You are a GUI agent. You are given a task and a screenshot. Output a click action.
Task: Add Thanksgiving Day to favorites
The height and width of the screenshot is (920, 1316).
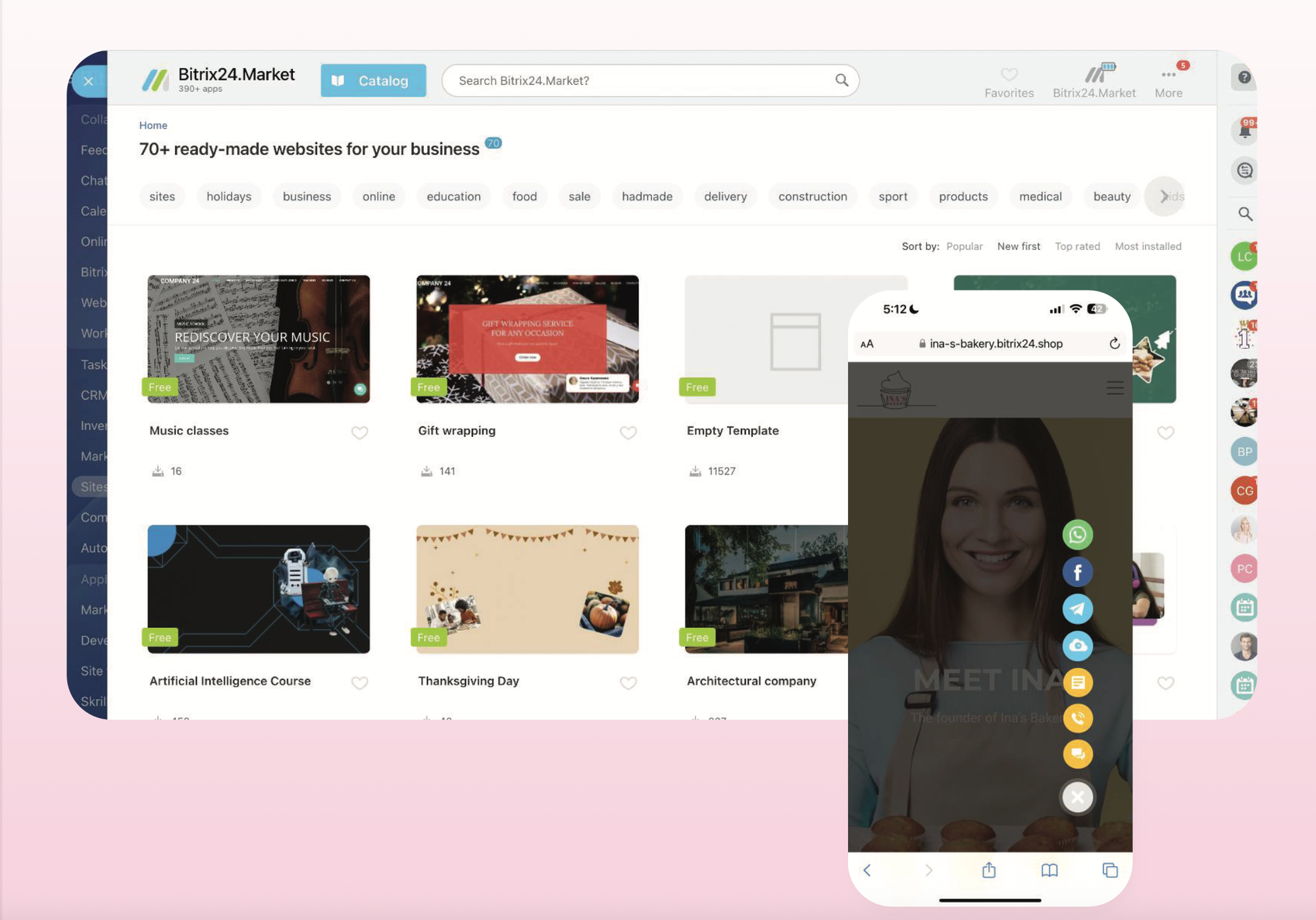tap(628, 682)
